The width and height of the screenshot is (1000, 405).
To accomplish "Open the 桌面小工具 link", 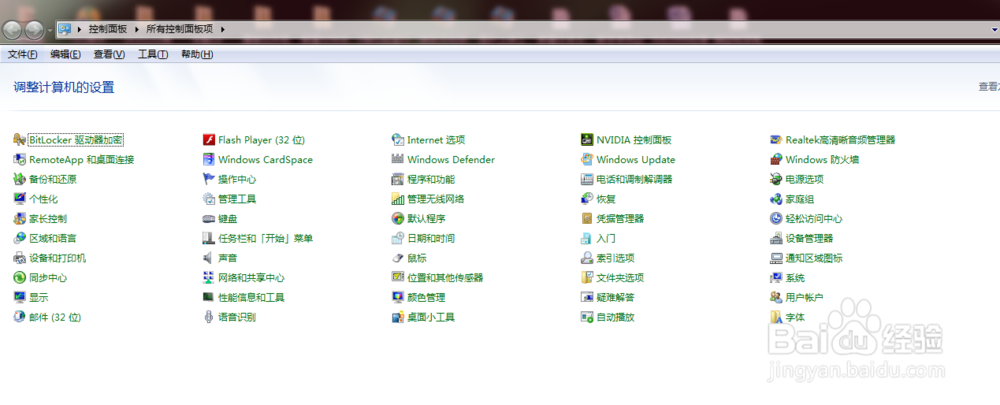I will [431, 318].
